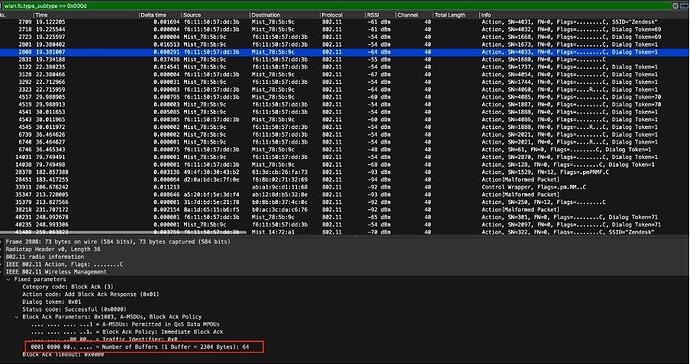Select packet 2723 at time 19.225597
The image size is (690, 364).
click(345, 37)
